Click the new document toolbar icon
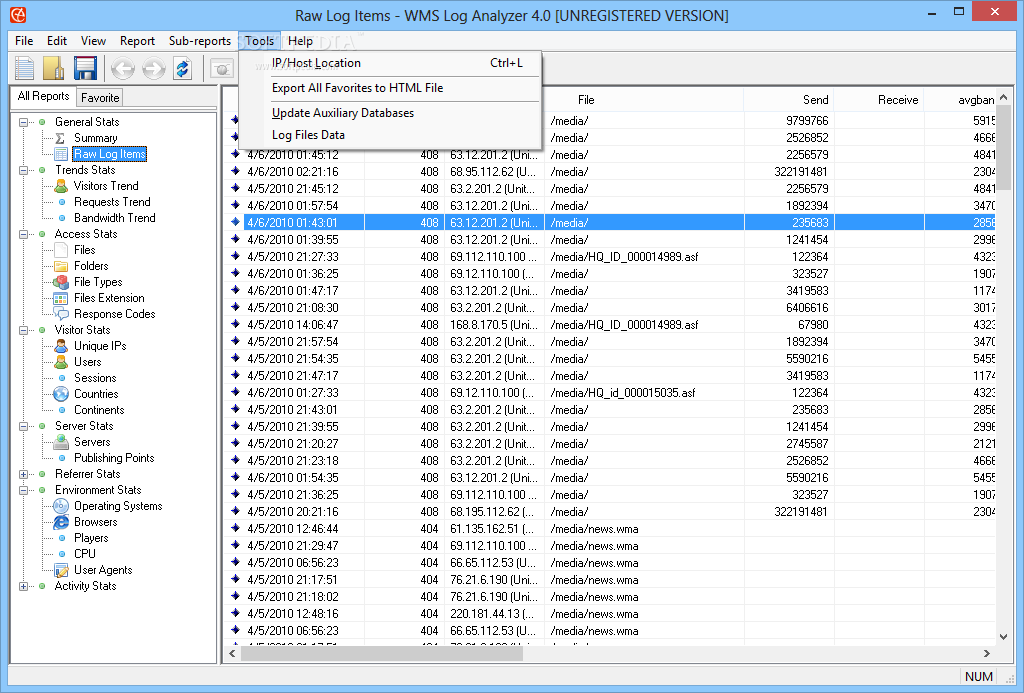Viewport: 1024px width, 693px height. point(25,68)
